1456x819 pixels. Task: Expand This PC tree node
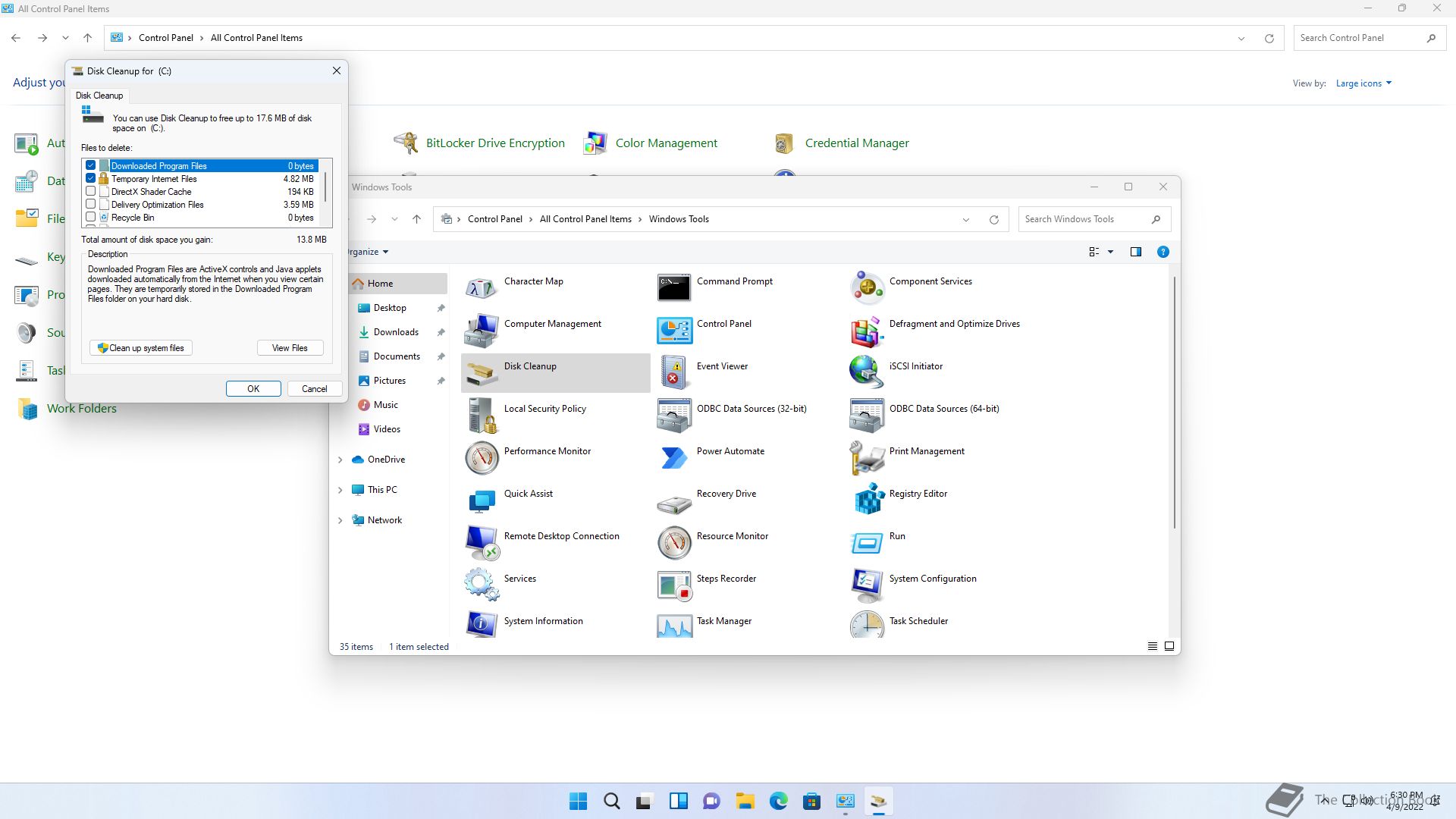coord(340,490)
